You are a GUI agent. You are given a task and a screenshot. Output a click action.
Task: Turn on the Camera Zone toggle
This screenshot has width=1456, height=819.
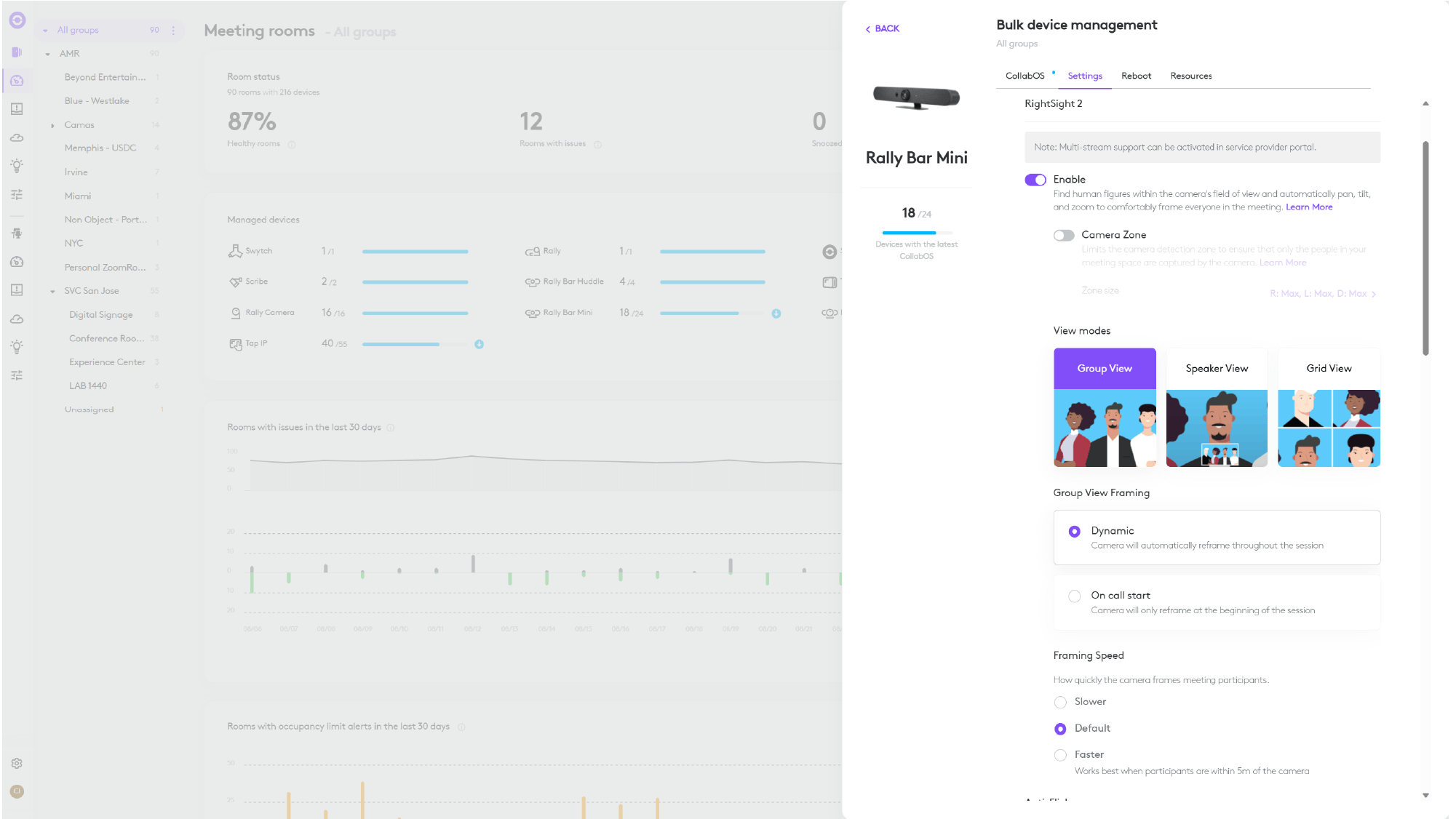pos(1063,235)
